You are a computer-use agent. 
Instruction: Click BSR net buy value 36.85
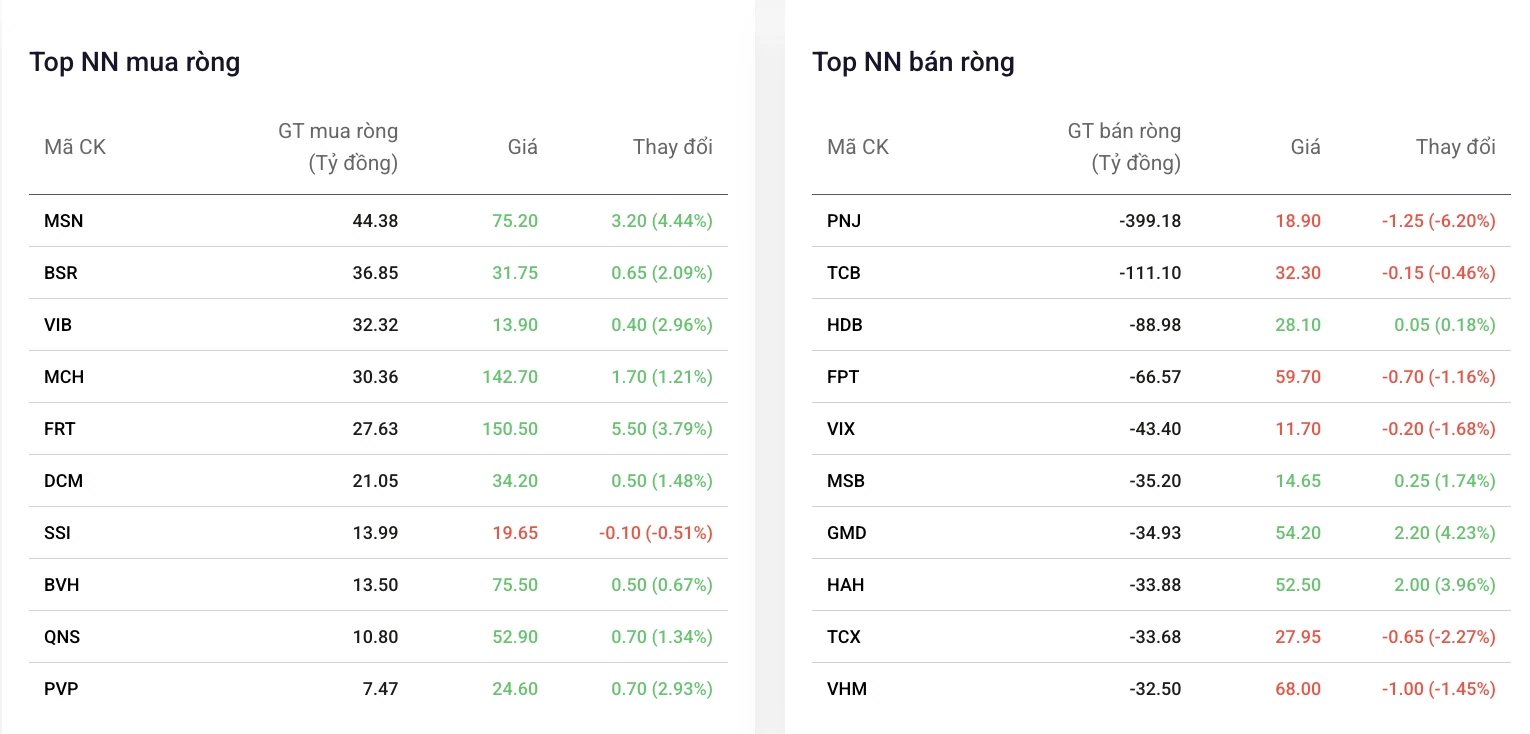[x=375, y=273]
